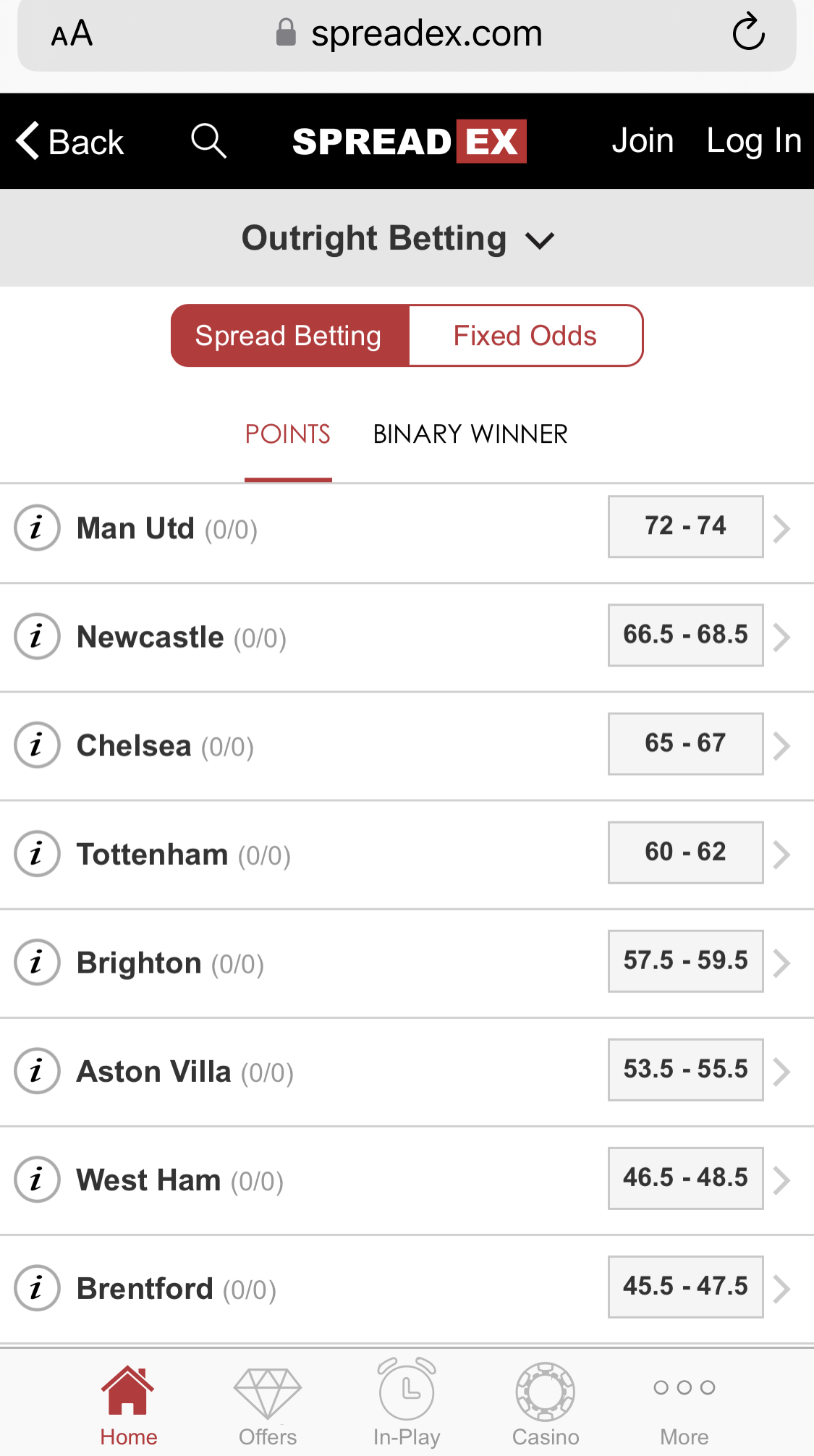
Task: Tap the Man Utd info icon
Action: coord(37,528)
